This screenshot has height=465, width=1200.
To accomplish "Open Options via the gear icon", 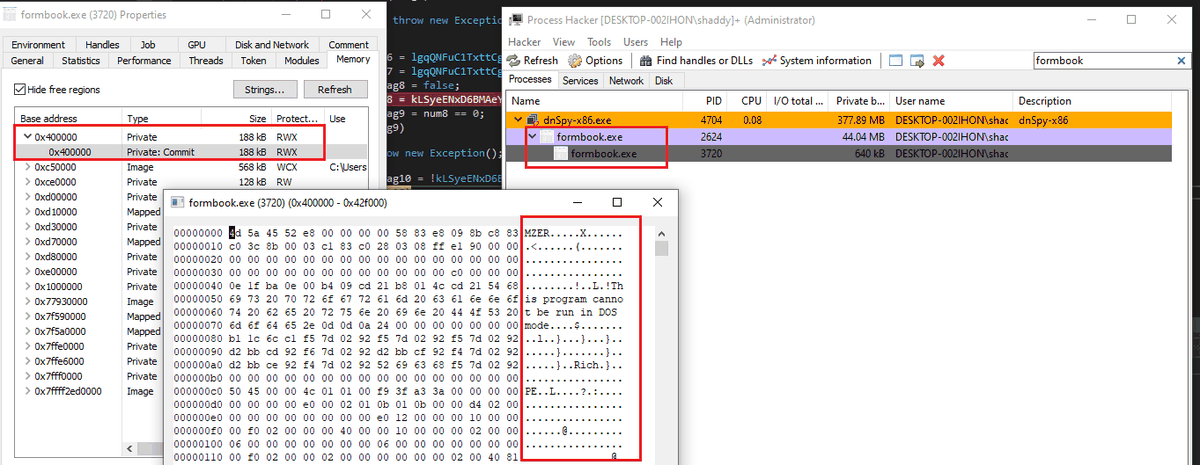I will [x=574, y=60].
